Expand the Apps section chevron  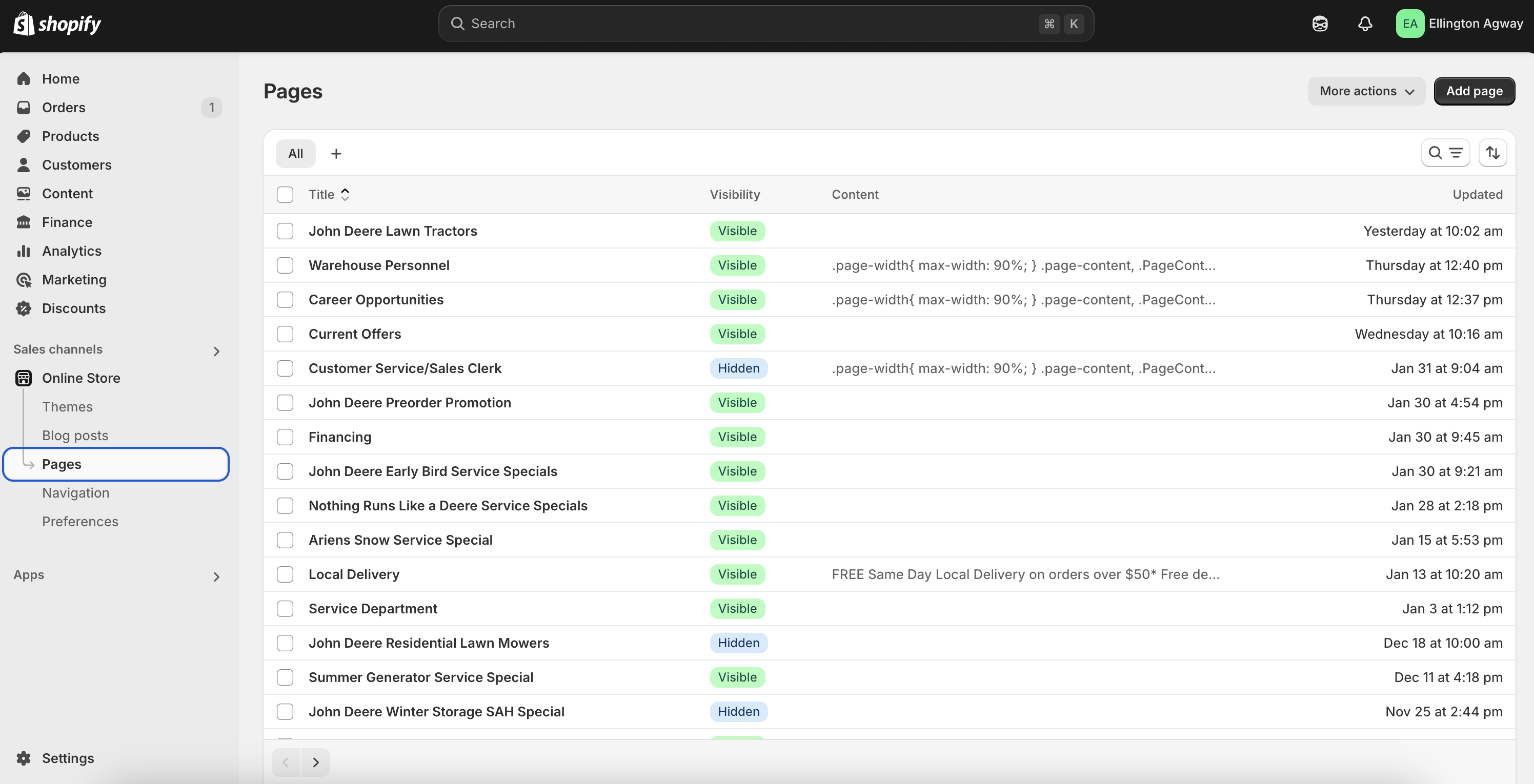(x=216, y=576)
